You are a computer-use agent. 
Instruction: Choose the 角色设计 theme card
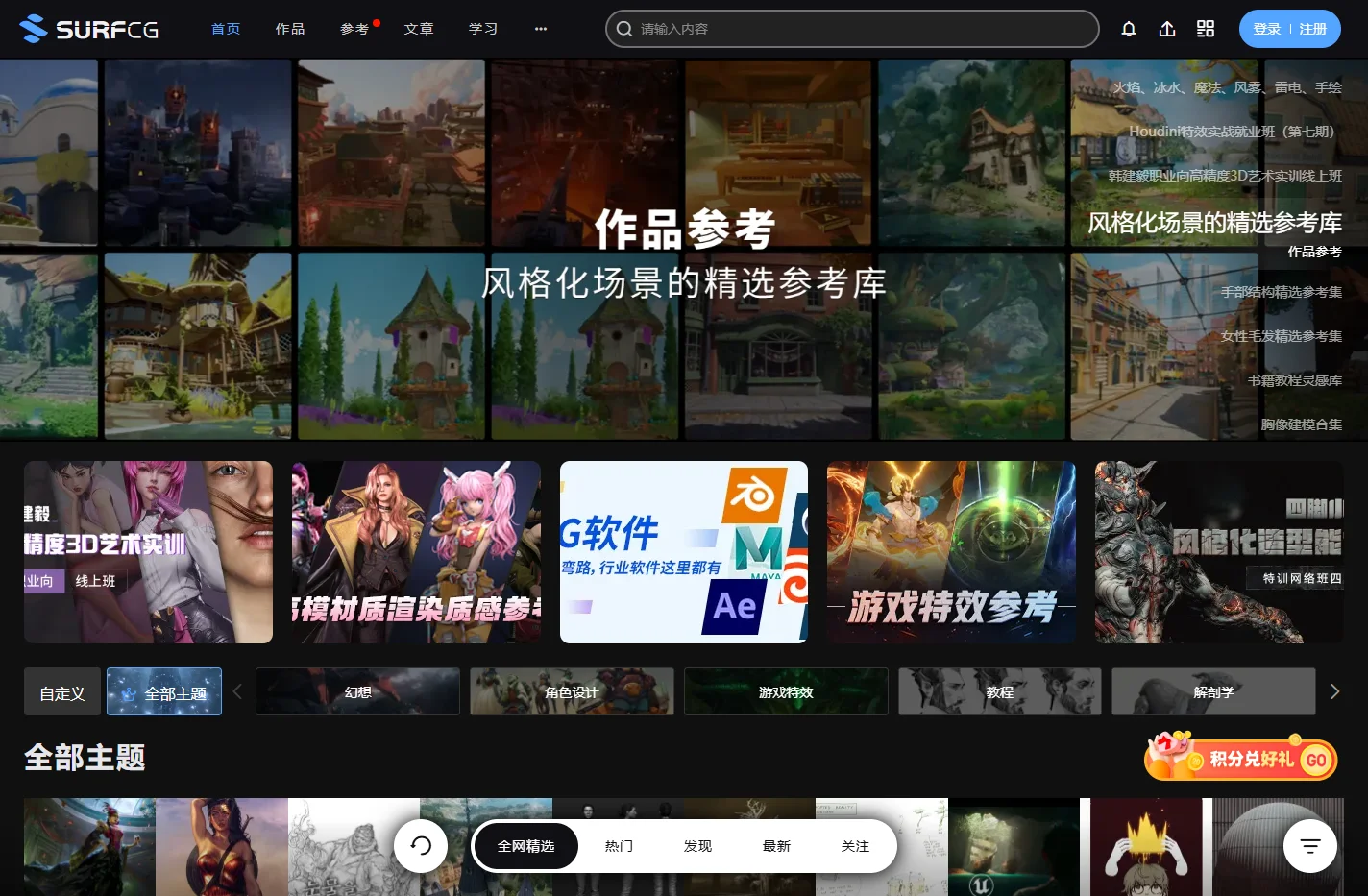(x=572, y=691)
